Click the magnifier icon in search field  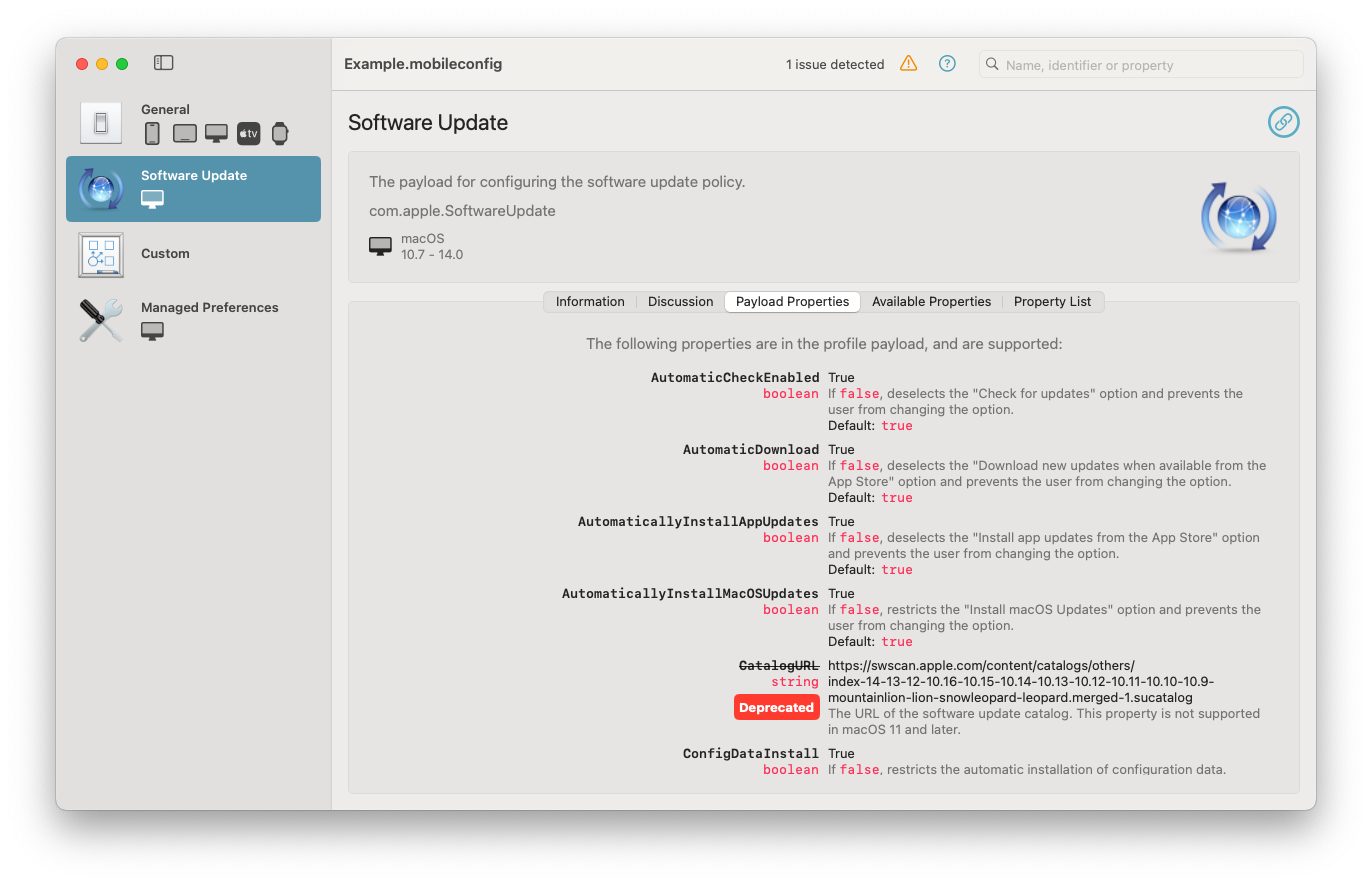pyautogui.click(x=992, y=65)
